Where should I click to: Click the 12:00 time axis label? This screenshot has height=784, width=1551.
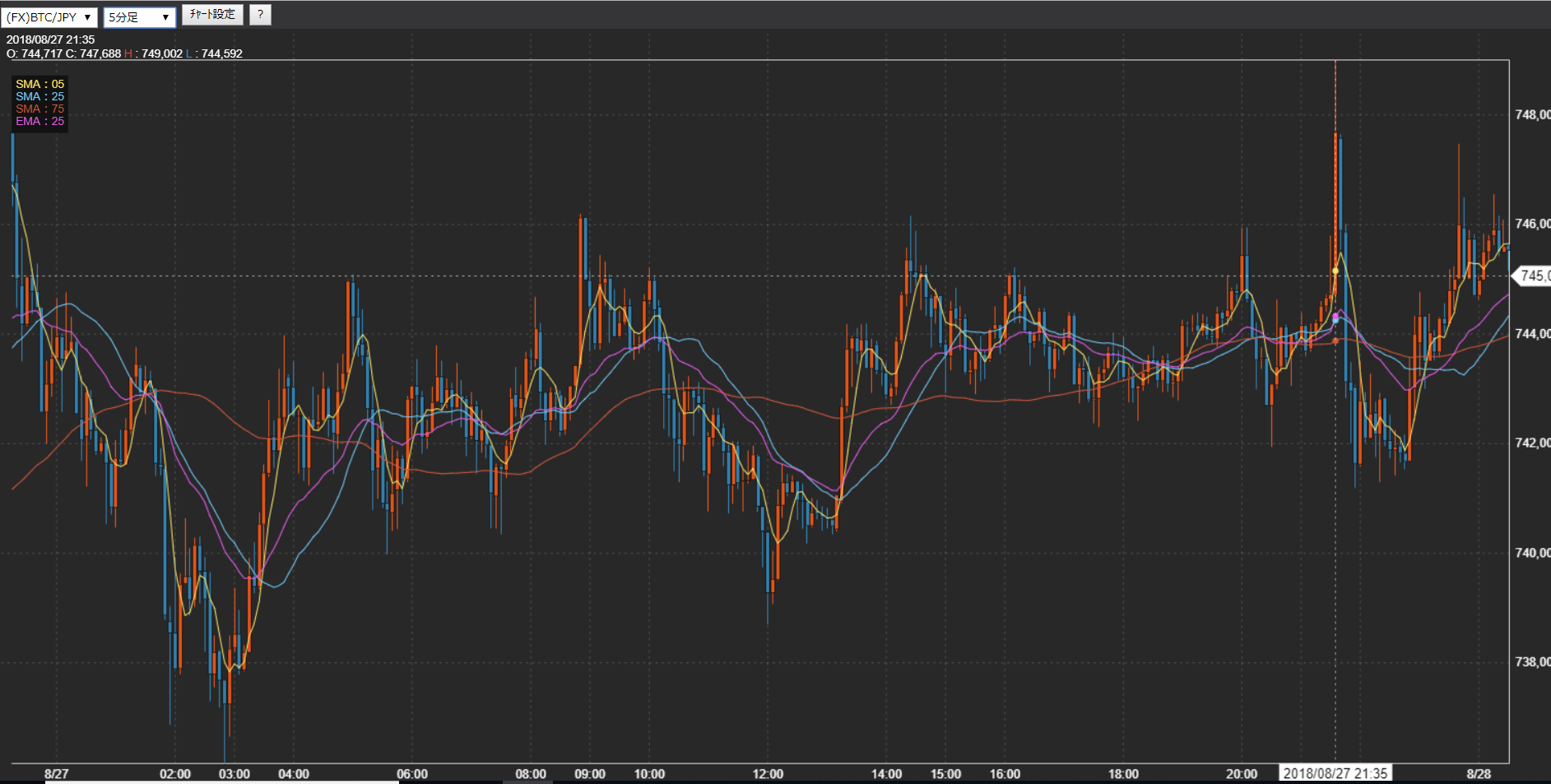pyautogui.click(x=768, y=774)
